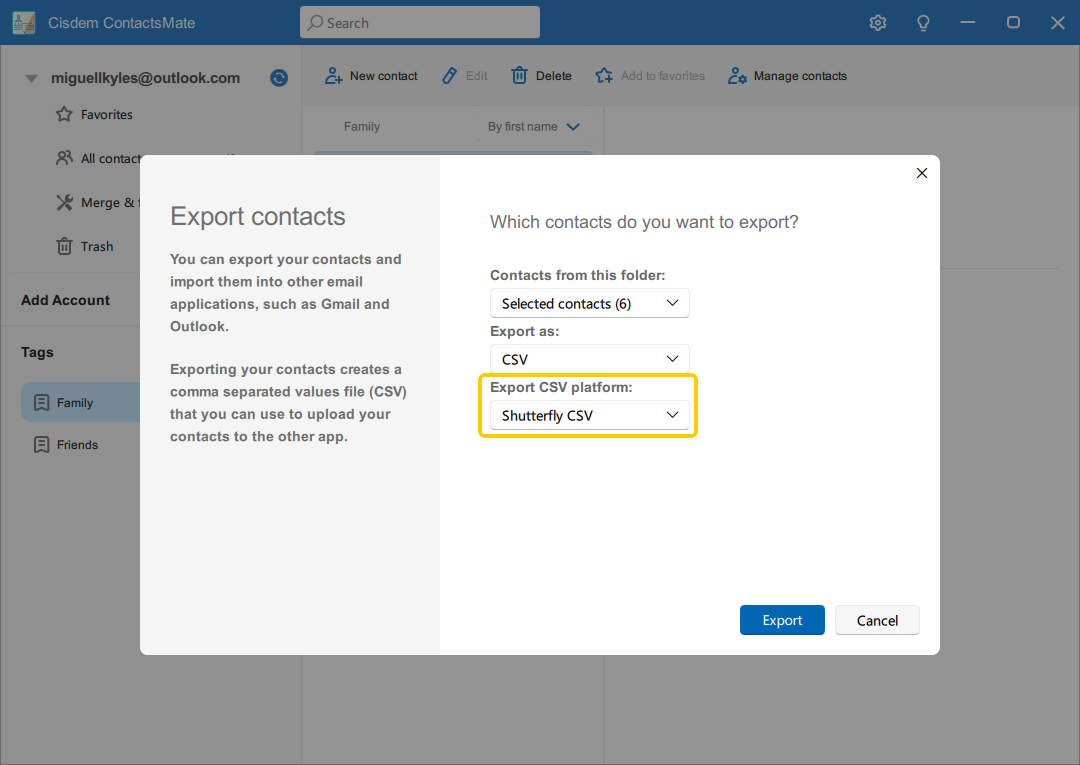Click the Favorites star icon in sidebar
Screen dimensions: 1080x765
click(64, 115)
